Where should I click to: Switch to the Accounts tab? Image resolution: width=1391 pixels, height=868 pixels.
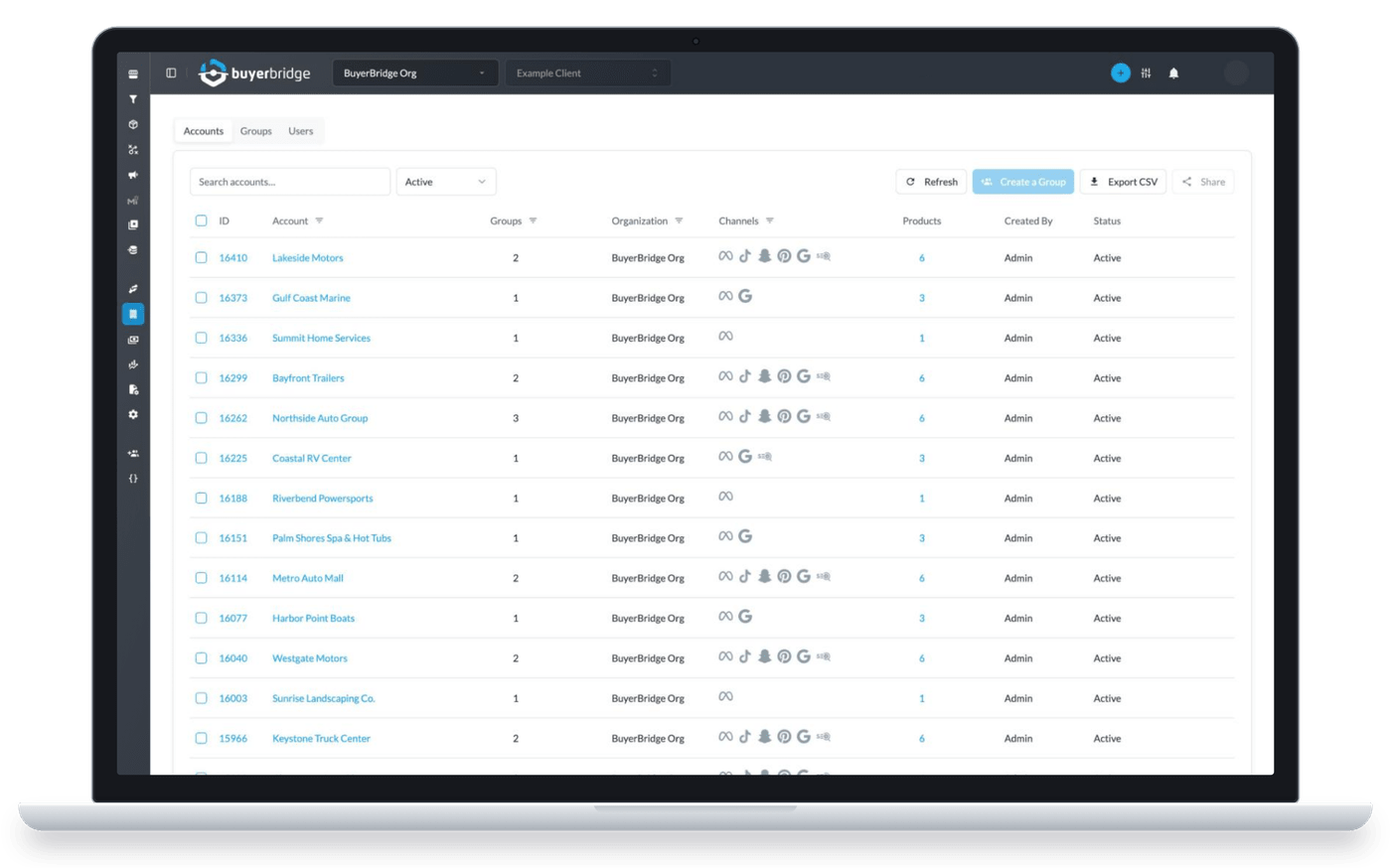[204, 131]
